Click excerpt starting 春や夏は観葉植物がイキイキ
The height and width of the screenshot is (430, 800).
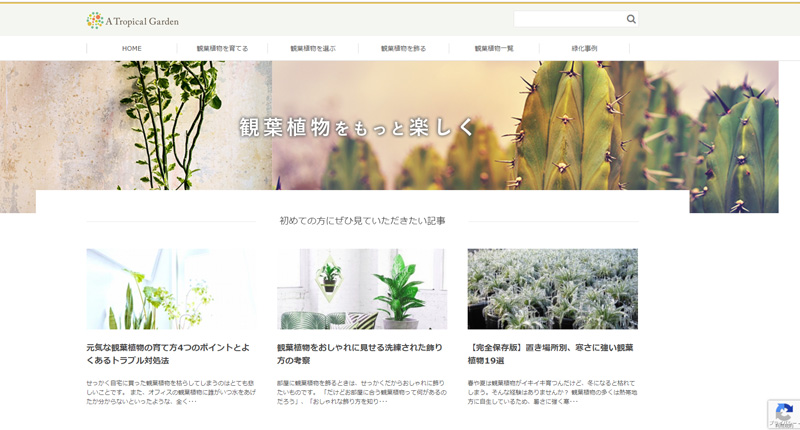tap(552, 392)
